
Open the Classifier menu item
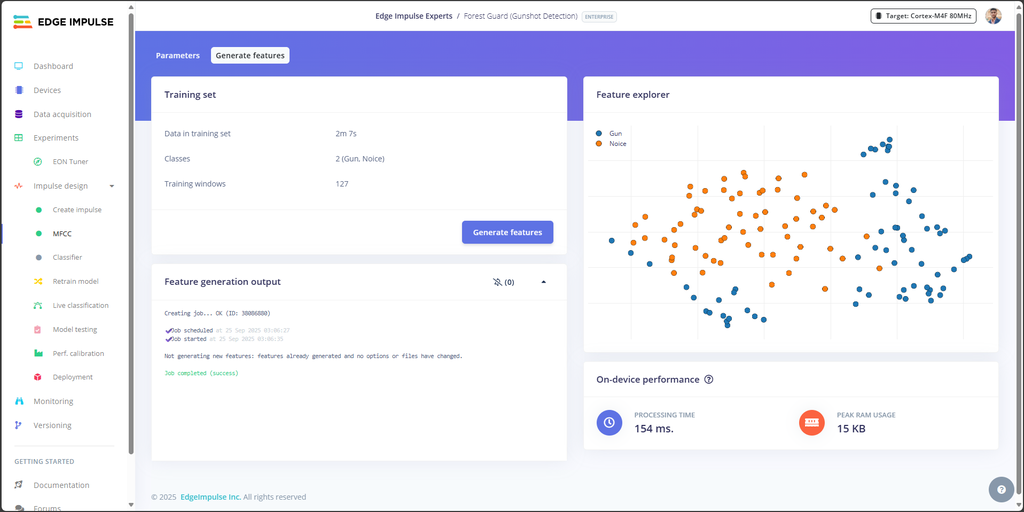67,257
